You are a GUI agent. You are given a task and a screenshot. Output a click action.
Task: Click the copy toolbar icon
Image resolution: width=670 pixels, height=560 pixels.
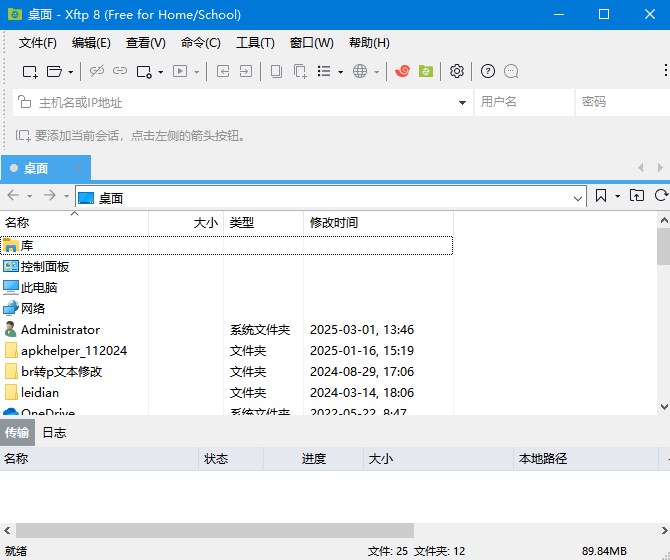[x=276, y=71]
